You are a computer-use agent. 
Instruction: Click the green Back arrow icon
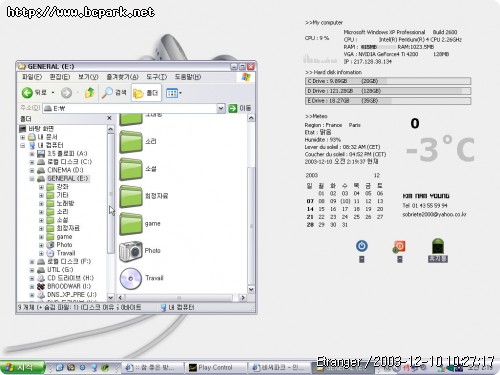tap(27, 92)
